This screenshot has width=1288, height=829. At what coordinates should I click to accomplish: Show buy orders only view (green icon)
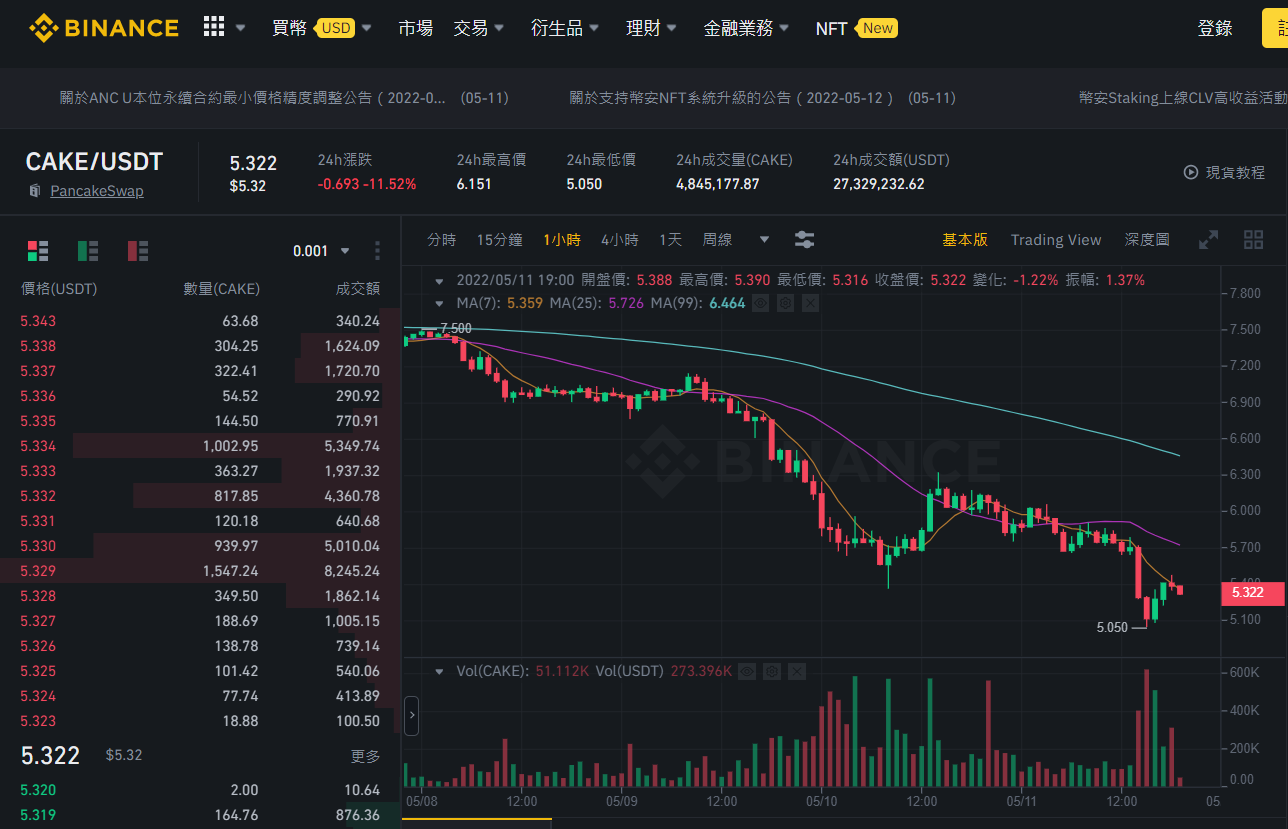[x=88, y=251]
